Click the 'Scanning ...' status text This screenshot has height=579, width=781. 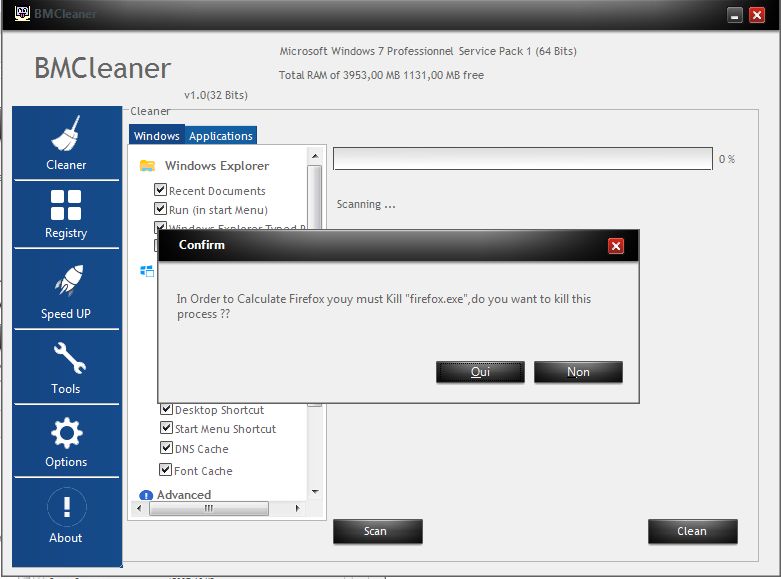[x=366, y=204]
